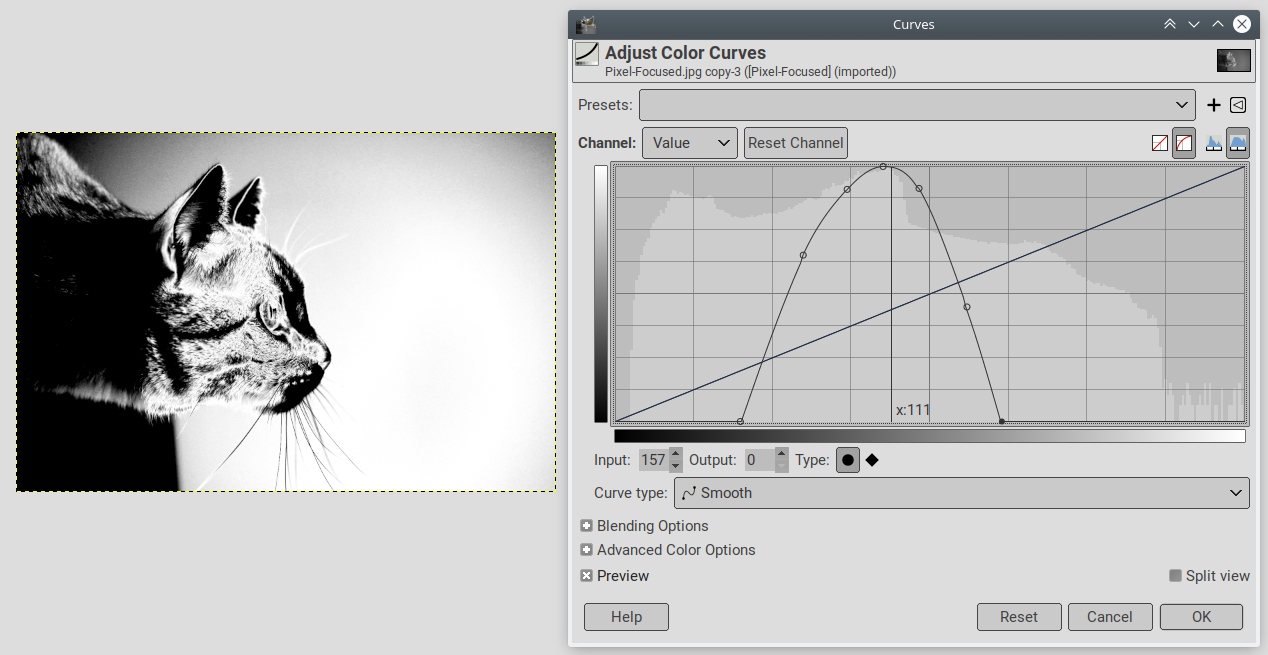Click the Input value field
Viewport: 1268px width, 655px height.
point(652,460)
